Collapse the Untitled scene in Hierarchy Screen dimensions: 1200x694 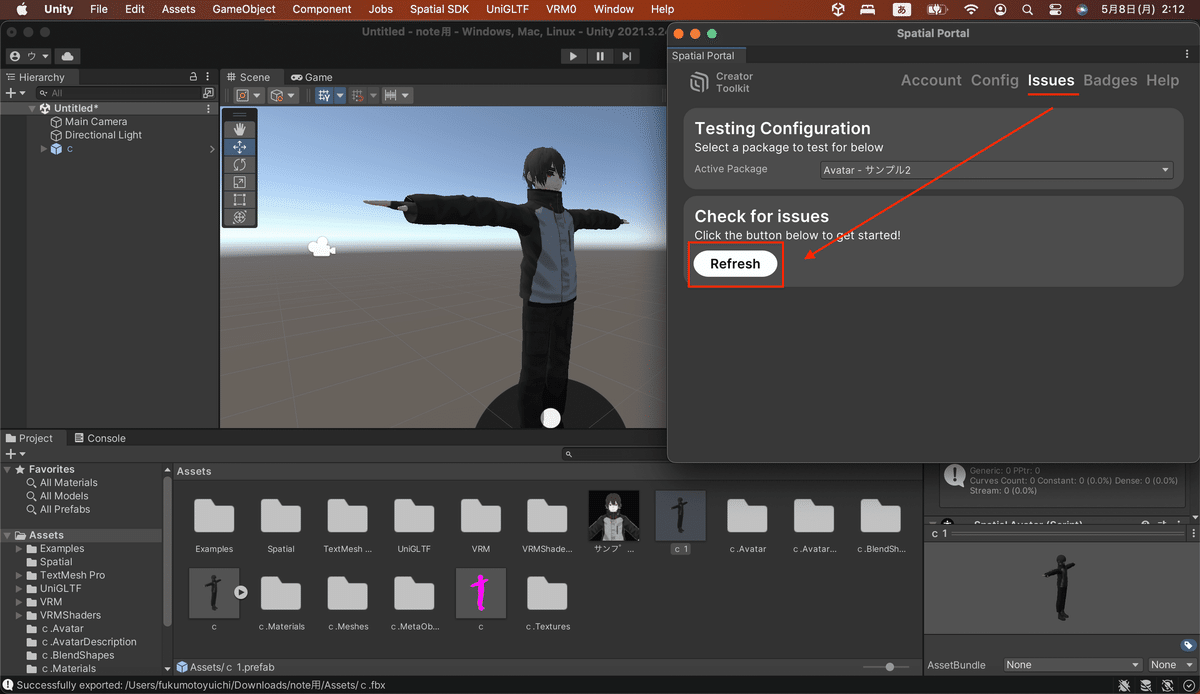[33, 108]
